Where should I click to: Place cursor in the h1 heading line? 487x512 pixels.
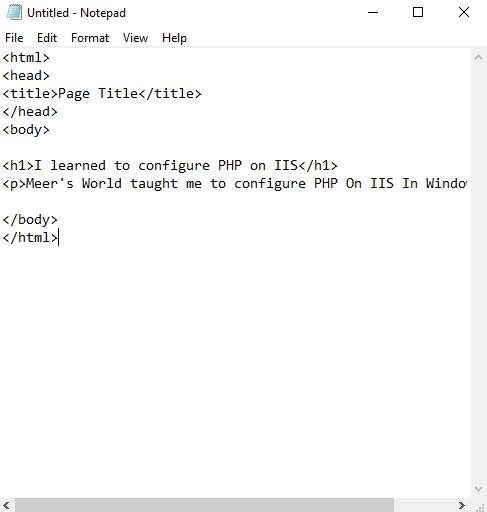click(170, 166)
